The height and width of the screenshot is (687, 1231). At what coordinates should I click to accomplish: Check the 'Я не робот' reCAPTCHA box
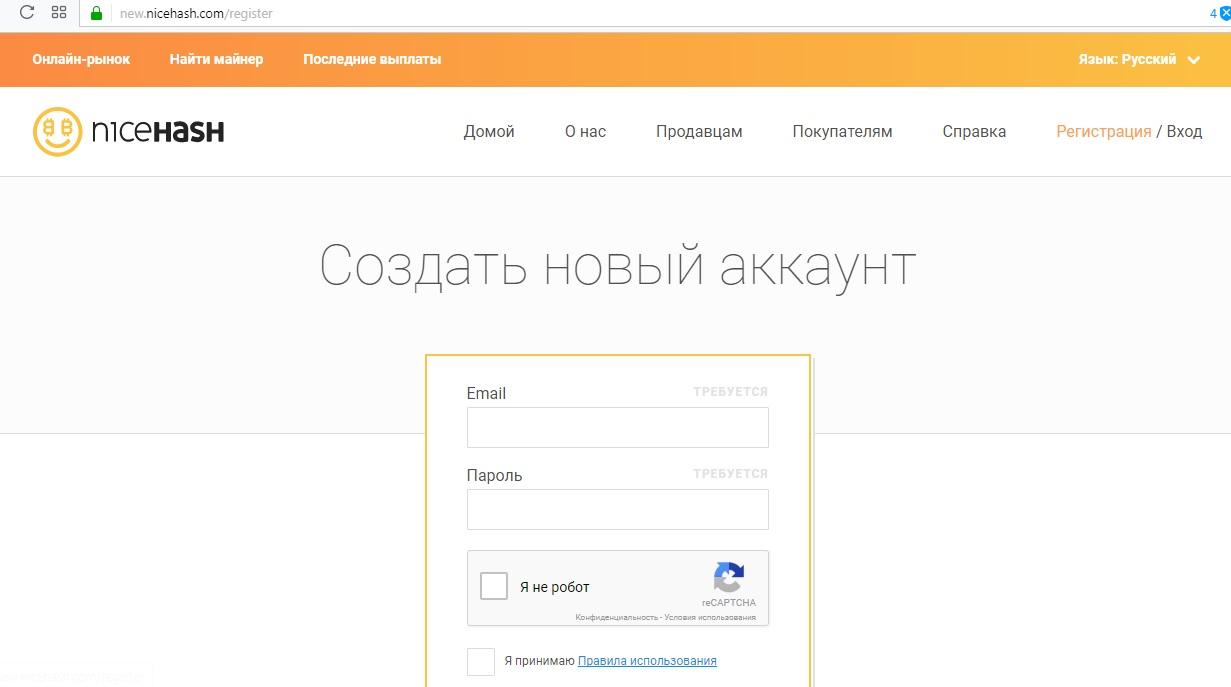pyautogui.click(x=494, y=586)
